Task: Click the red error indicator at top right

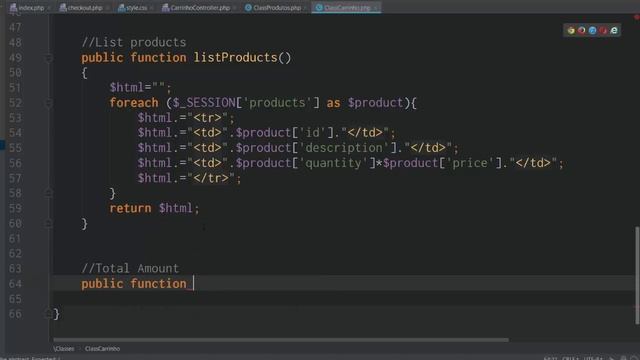Action: 637,17
